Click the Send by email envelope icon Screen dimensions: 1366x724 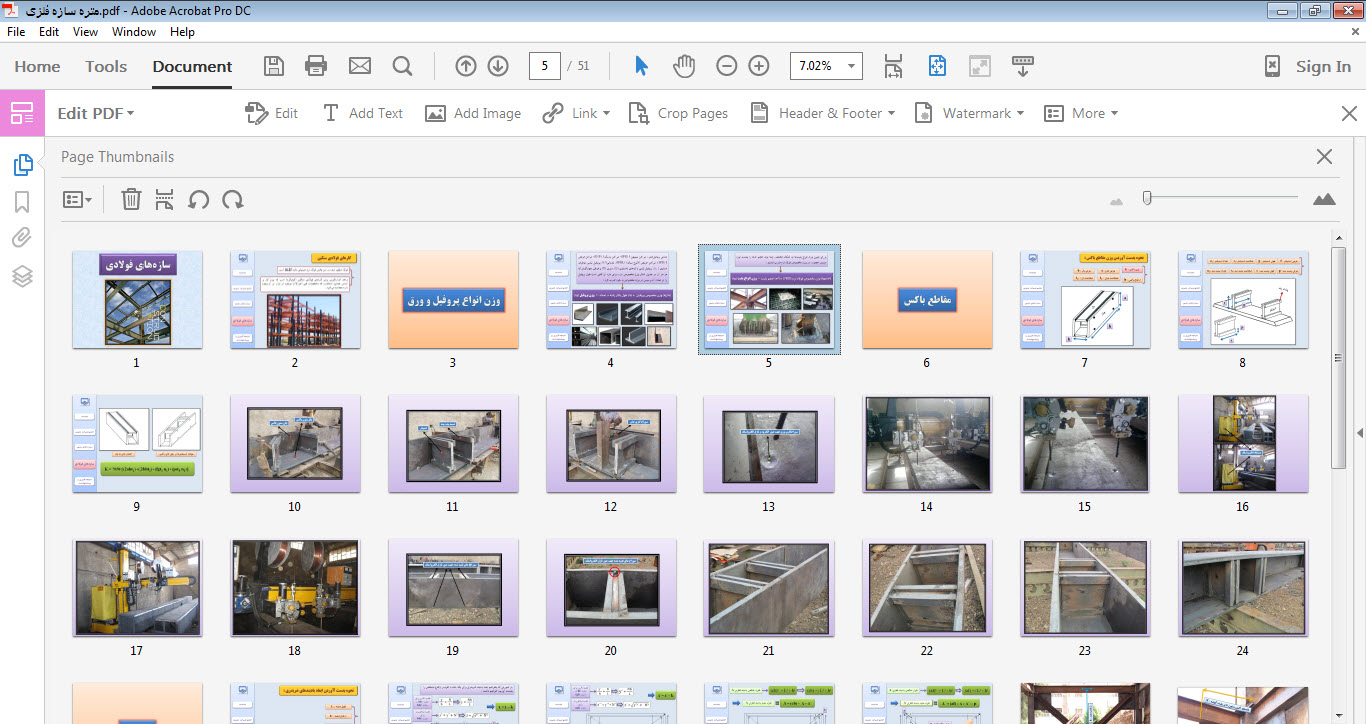pos(359,66)
